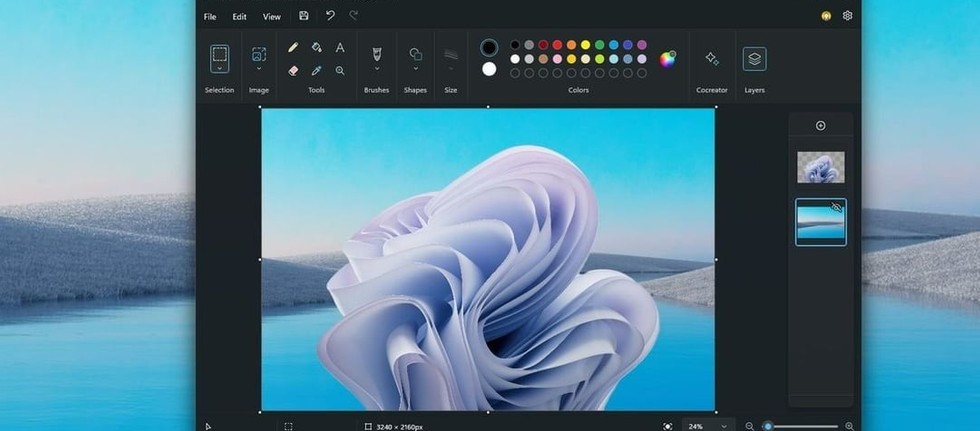
Task: Click the line Size icon
Action: pos(451,54)
